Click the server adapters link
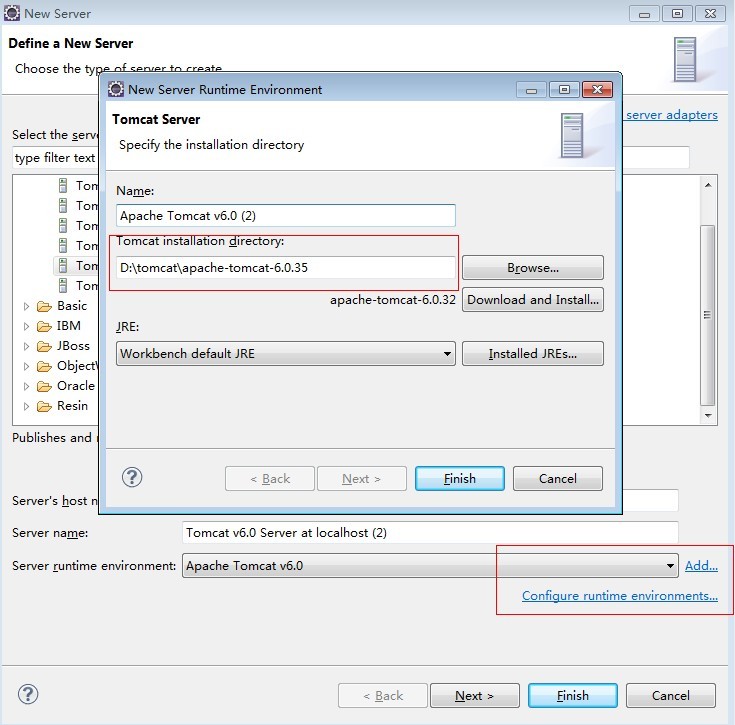Screen dimensions: 735x725 [x=671, y=115]
